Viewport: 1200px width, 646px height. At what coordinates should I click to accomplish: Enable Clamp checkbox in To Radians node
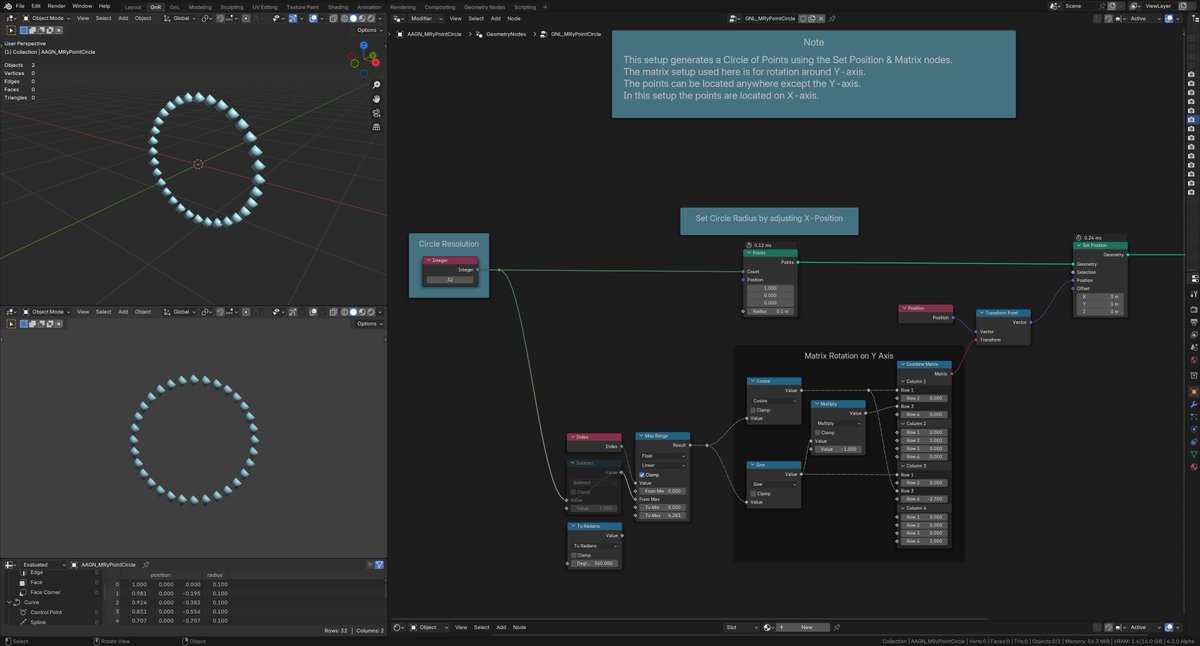[x=574, y=555]
